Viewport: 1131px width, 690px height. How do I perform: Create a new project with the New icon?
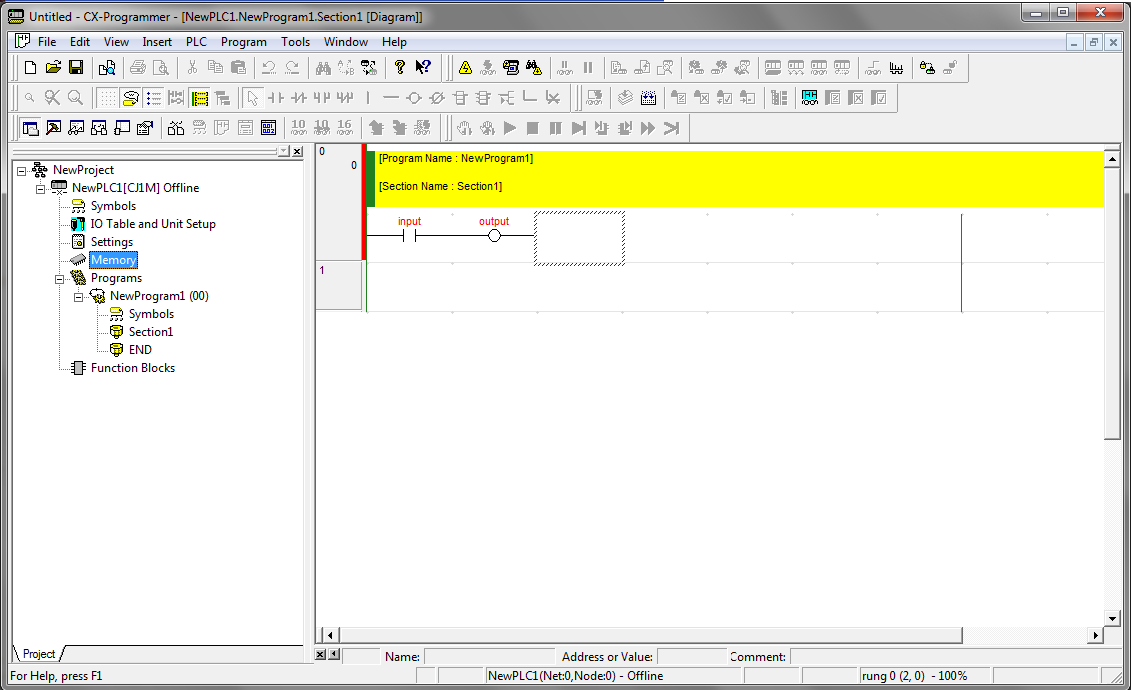[30, 68]
